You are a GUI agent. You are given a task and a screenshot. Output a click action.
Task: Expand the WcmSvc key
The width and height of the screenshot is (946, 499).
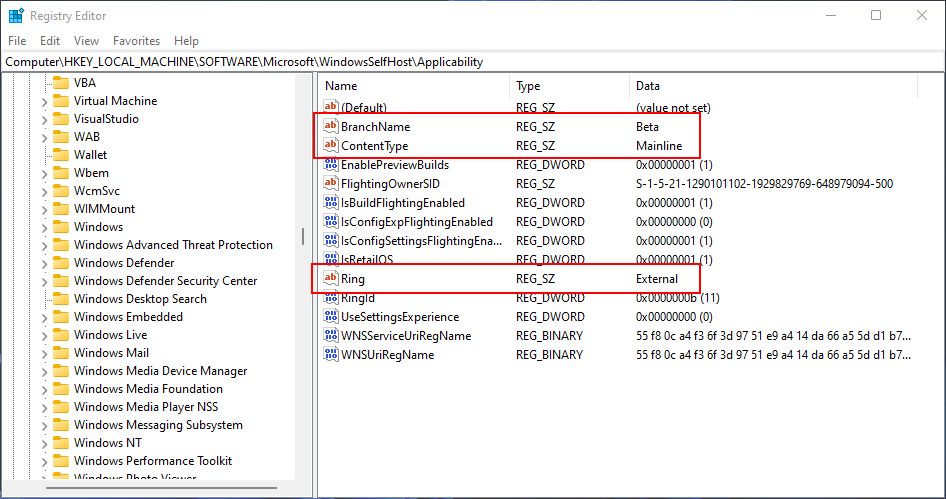pyautogui.click(x=44, y=192)
